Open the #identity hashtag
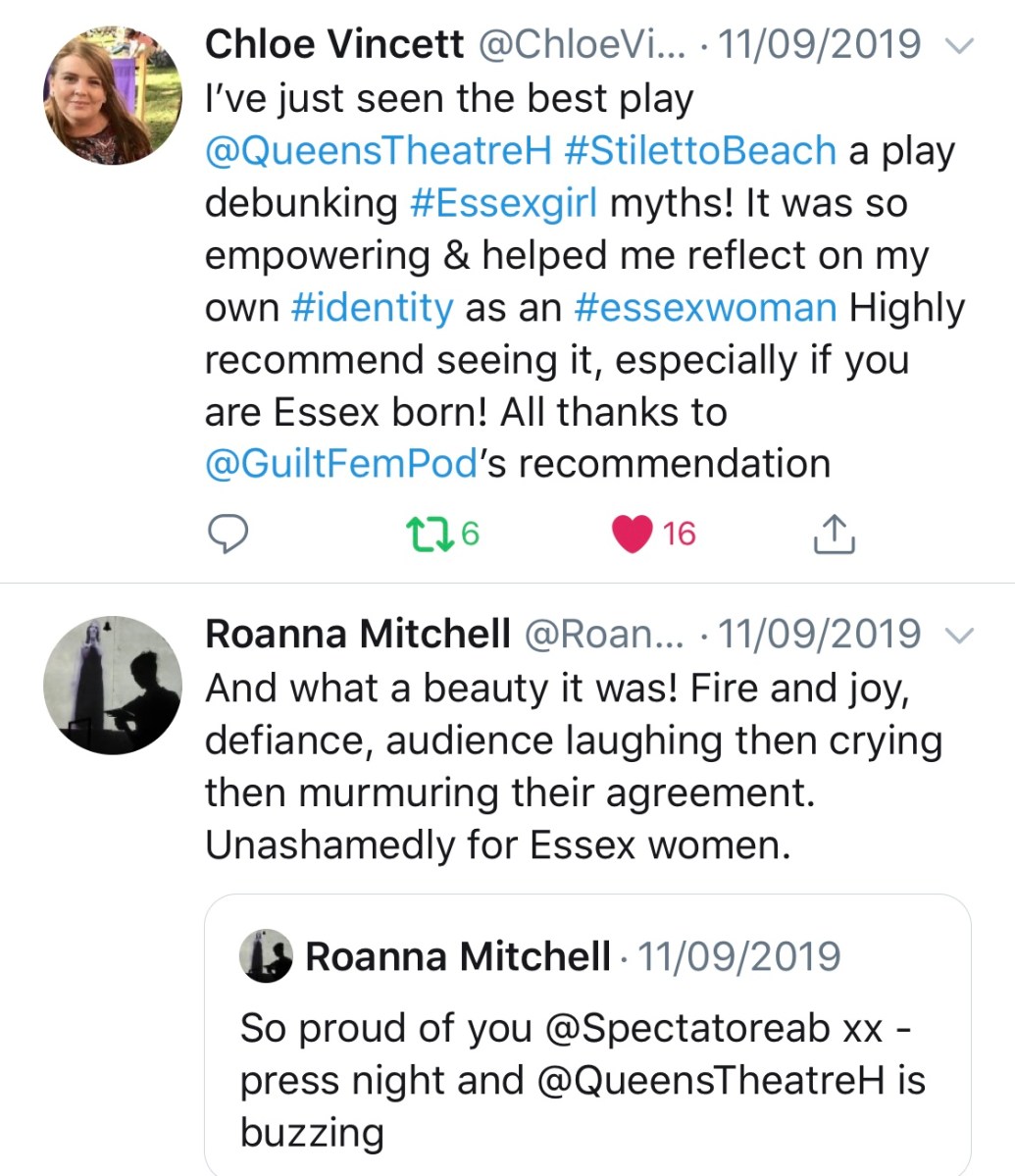This screenshot has width=1015, height=1176. point(372,308)
